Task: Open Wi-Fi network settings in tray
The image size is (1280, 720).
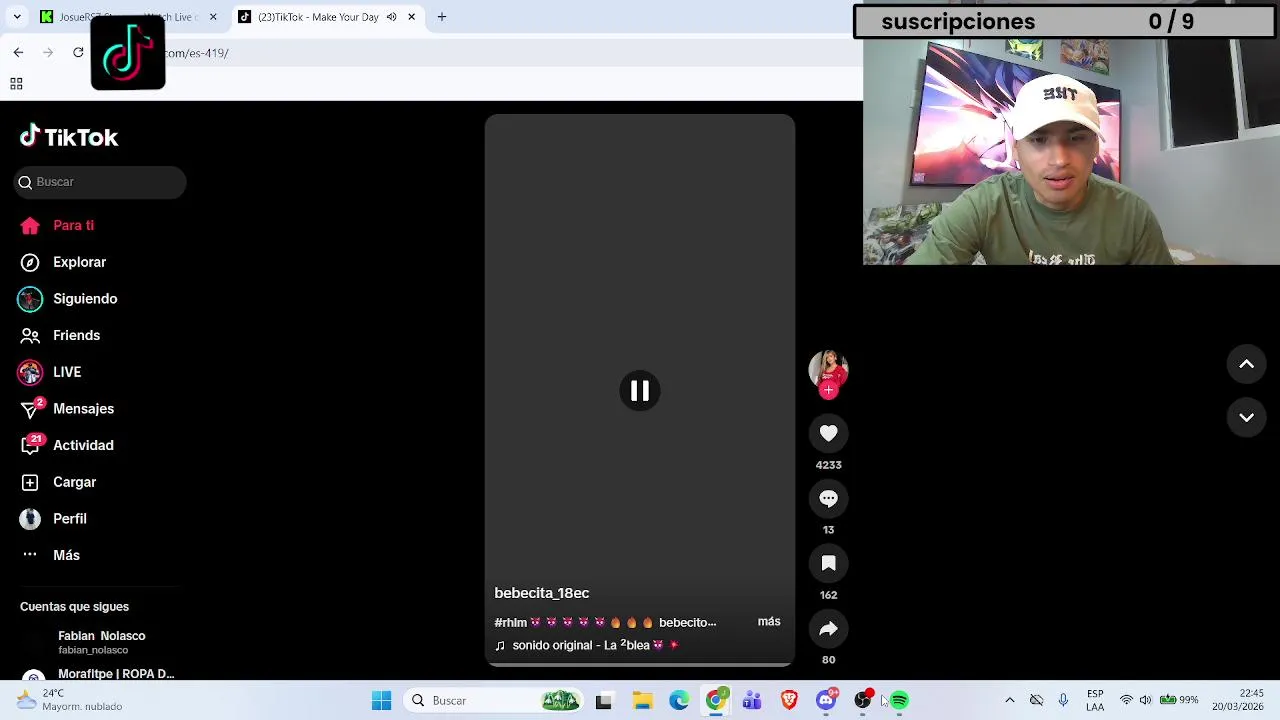Action: coord(1127,700)
